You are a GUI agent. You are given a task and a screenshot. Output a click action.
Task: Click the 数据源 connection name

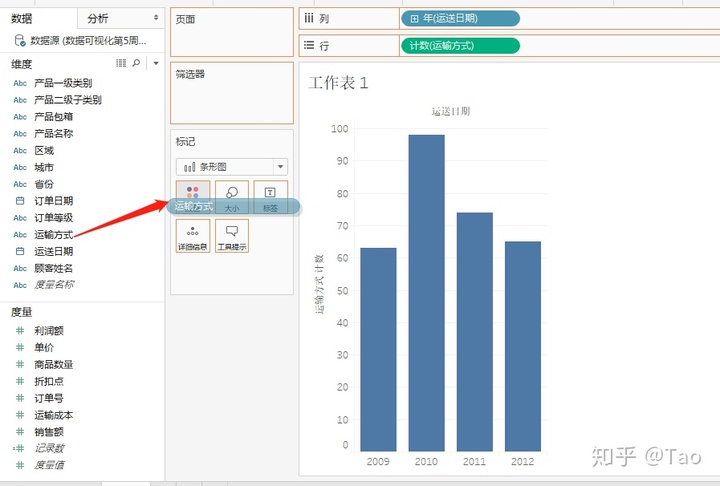pos(88,40)
